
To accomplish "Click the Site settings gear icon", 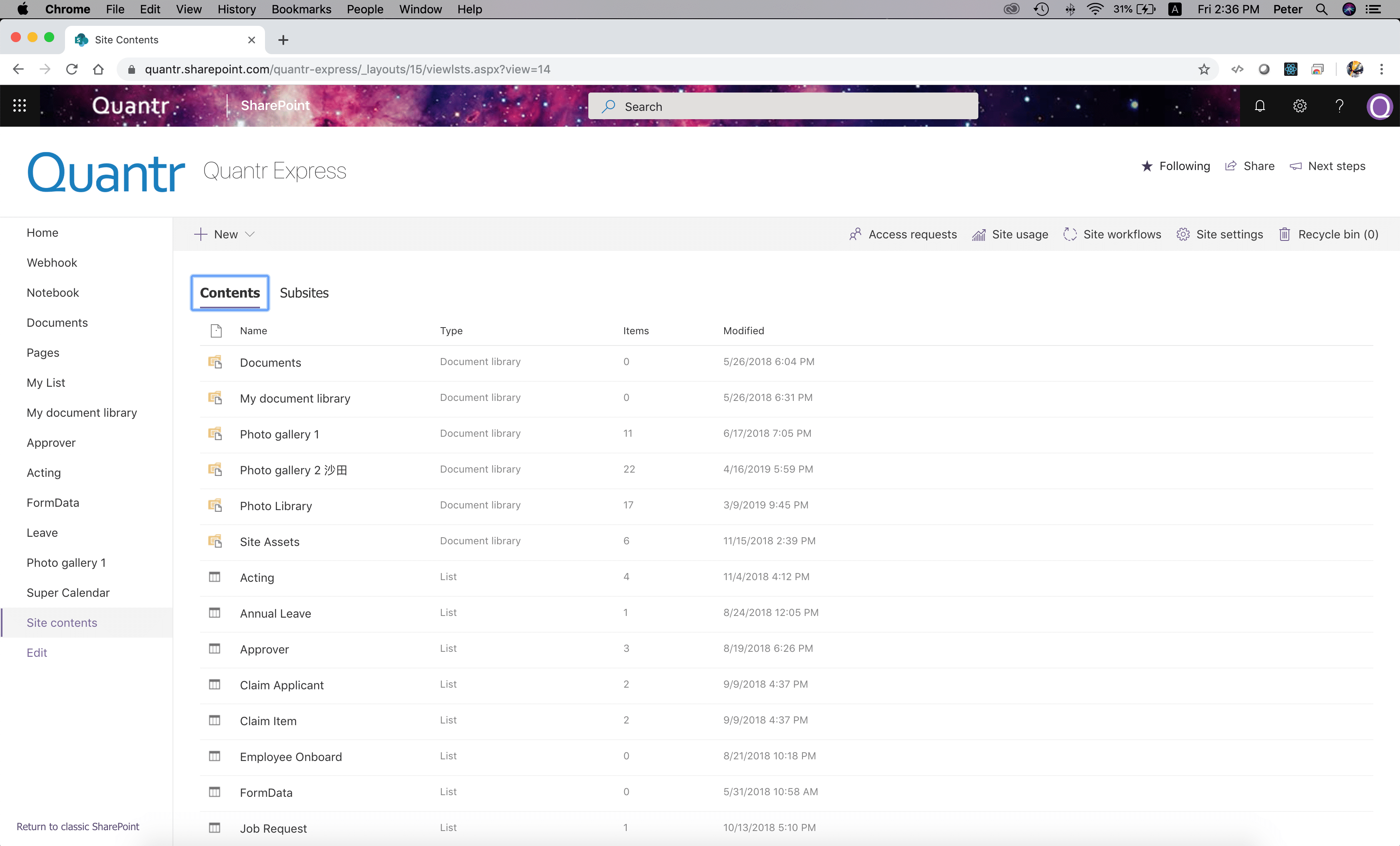I will (x=1183, y=234).
